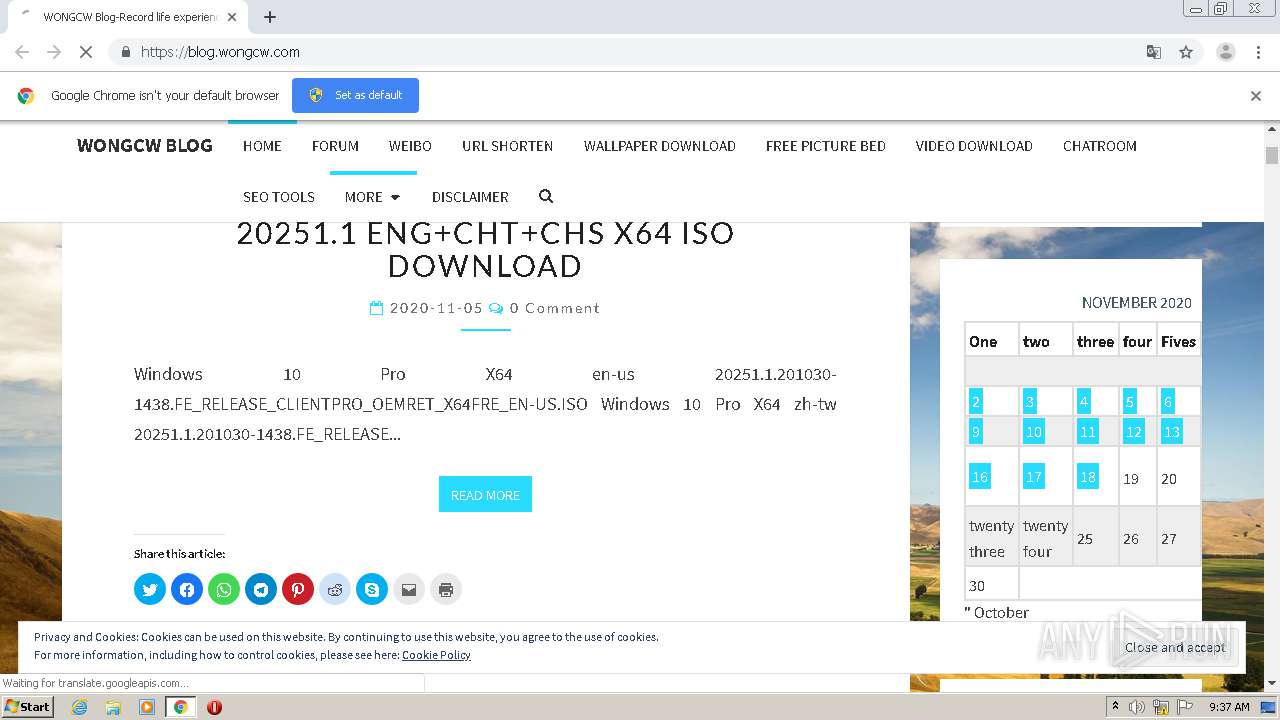The width and height of the screenshot is (1280, 720).
Task: Go to October calendar link
Action: pos(996,612)
